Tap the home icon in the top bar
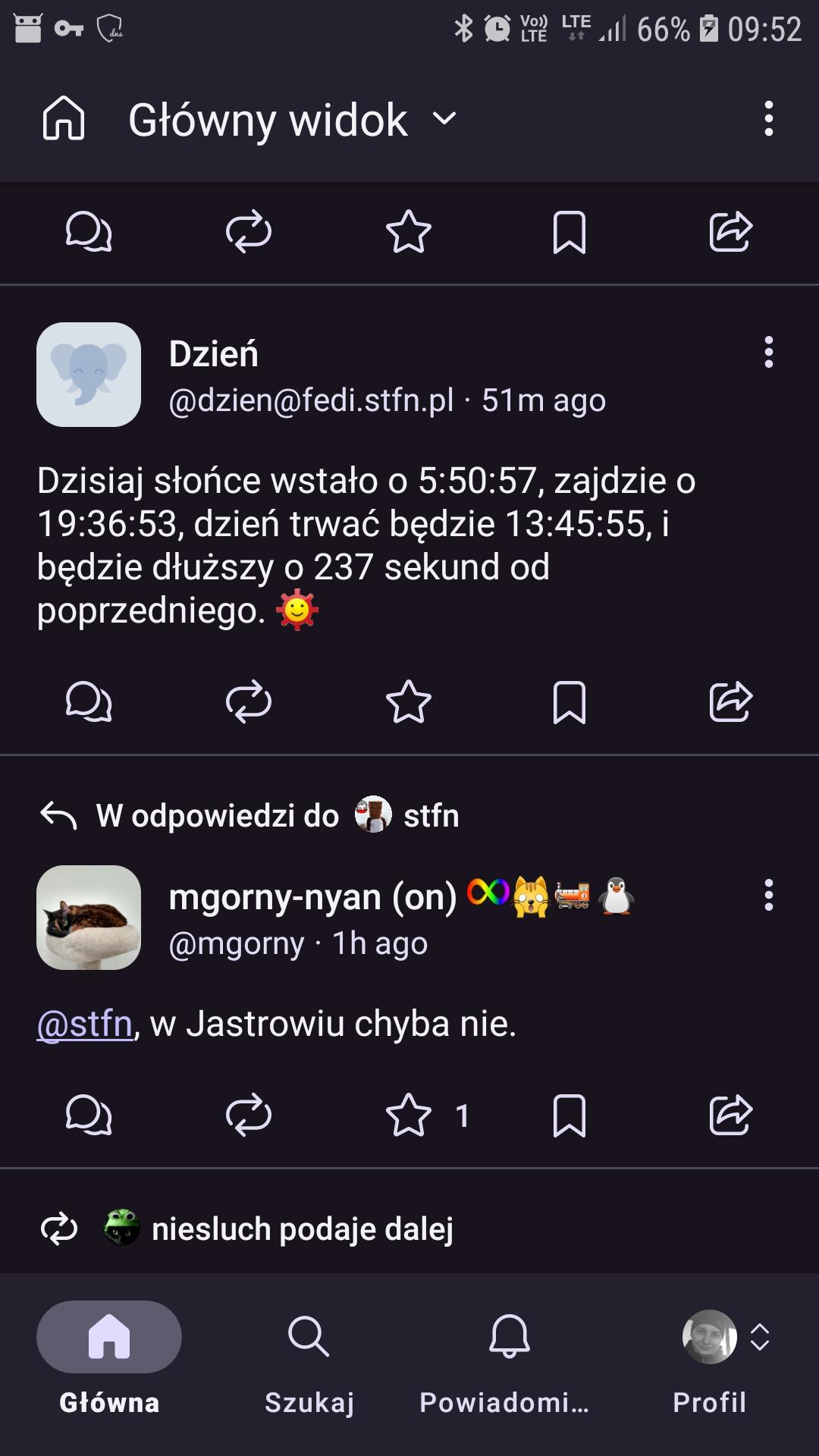The height and width of the screenshot is (1456, 819). 64,119
